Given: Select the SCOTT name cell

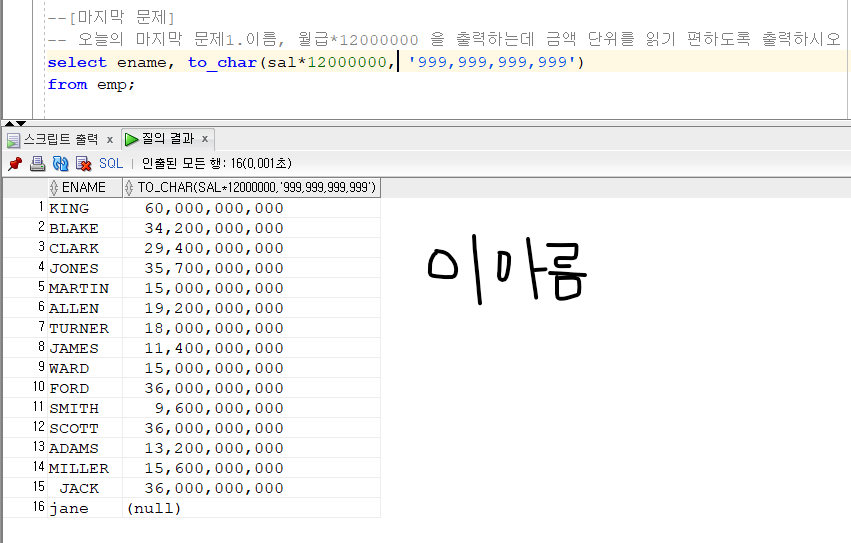Looking at the screenshot, I should point(85,428).
